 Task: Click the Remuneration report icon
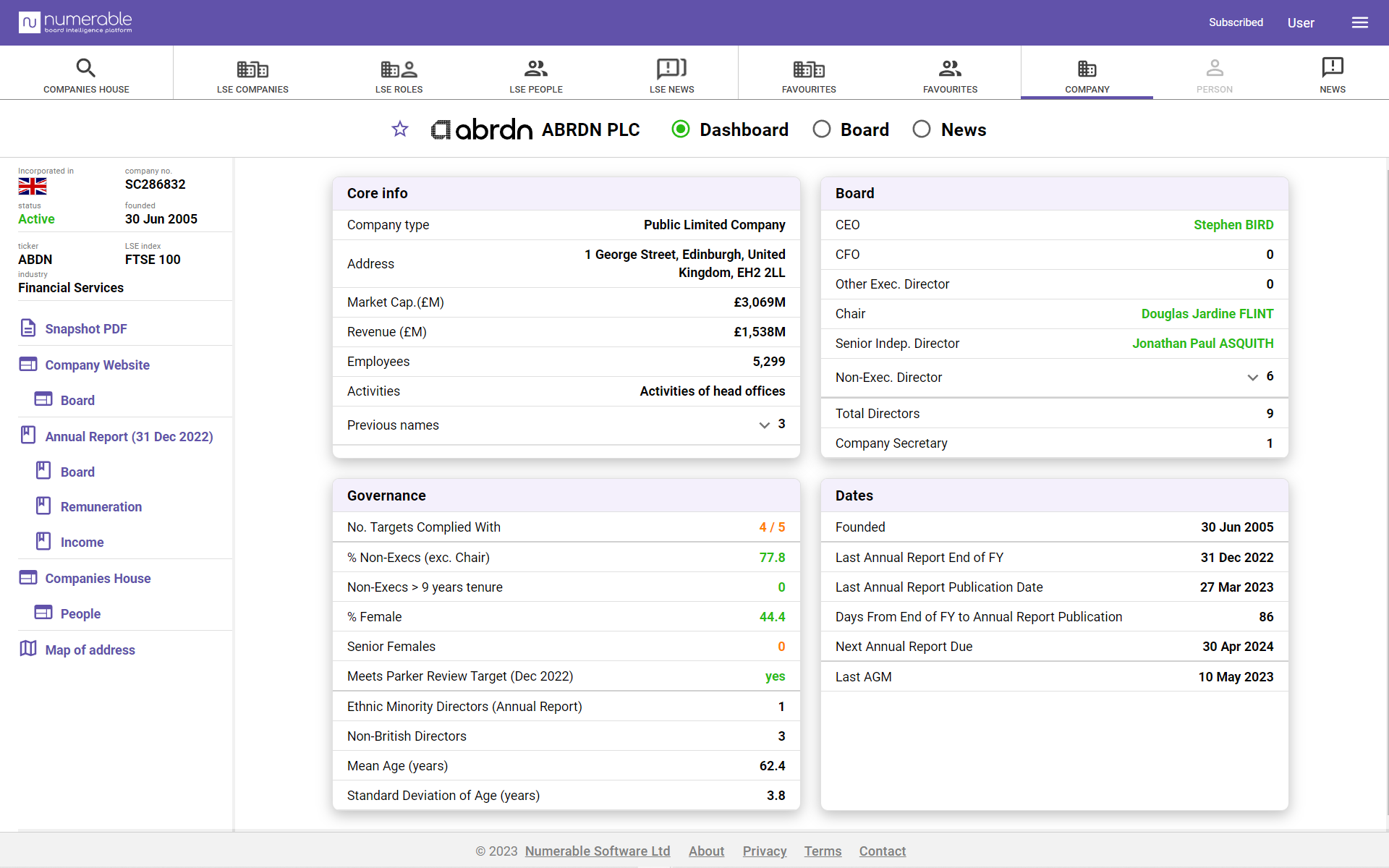pos(43,506)
